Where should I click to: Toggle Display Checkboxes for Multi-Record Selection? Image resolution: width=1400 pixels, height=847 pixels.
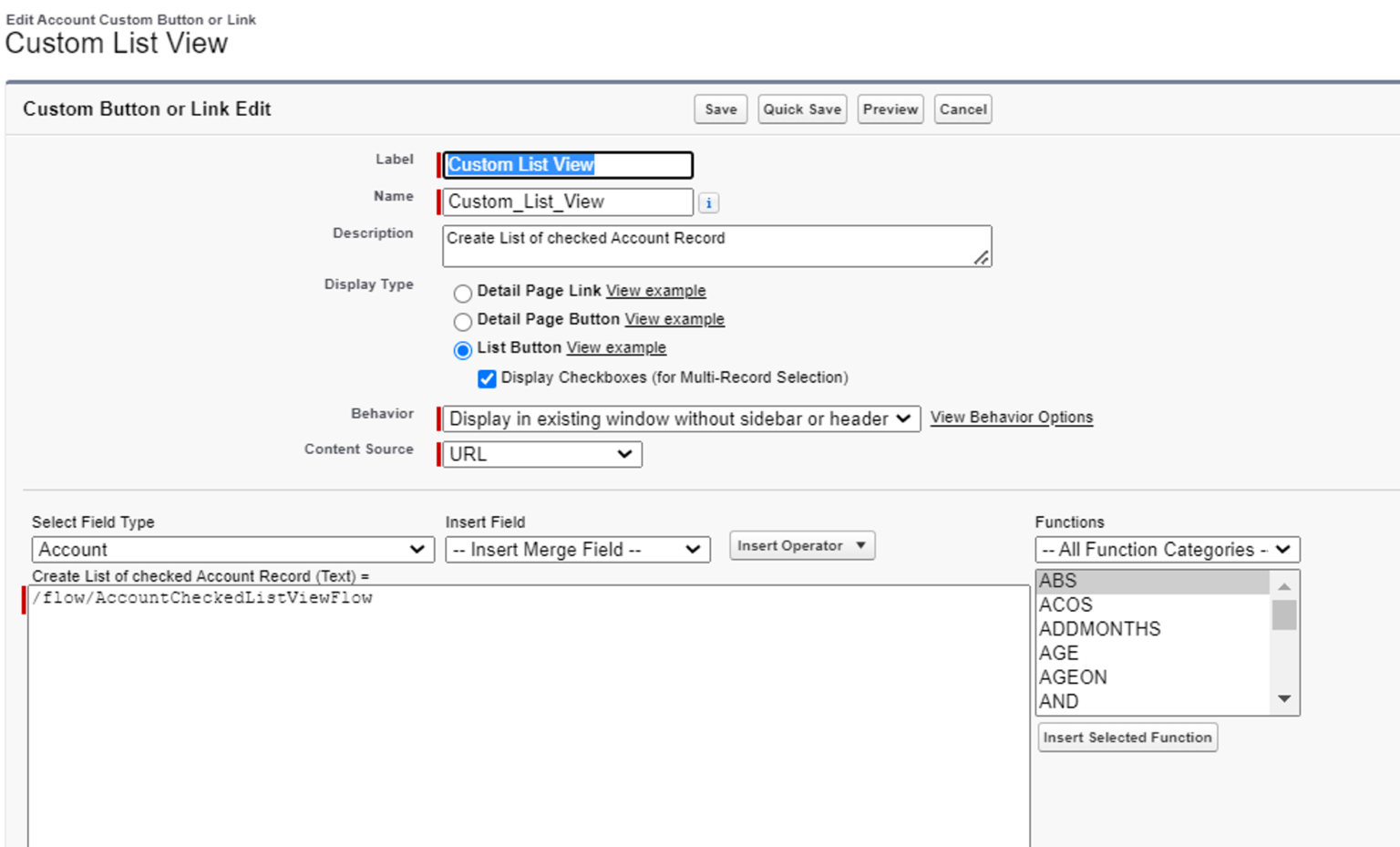(x=487, y=378)
